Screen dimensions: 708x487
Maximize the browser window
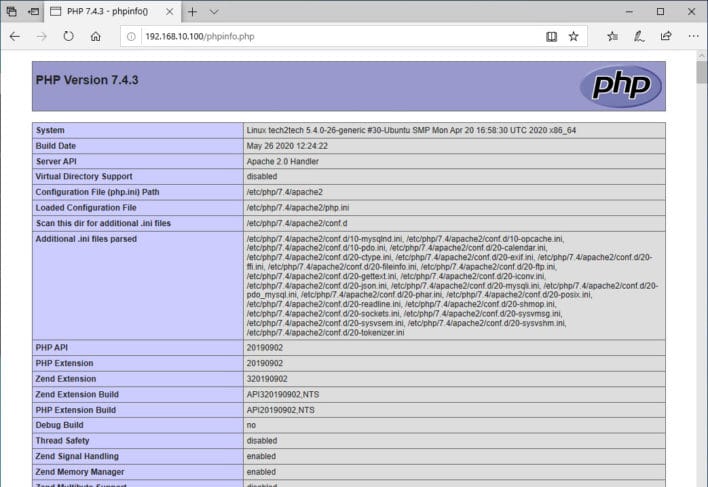(660, 12)
